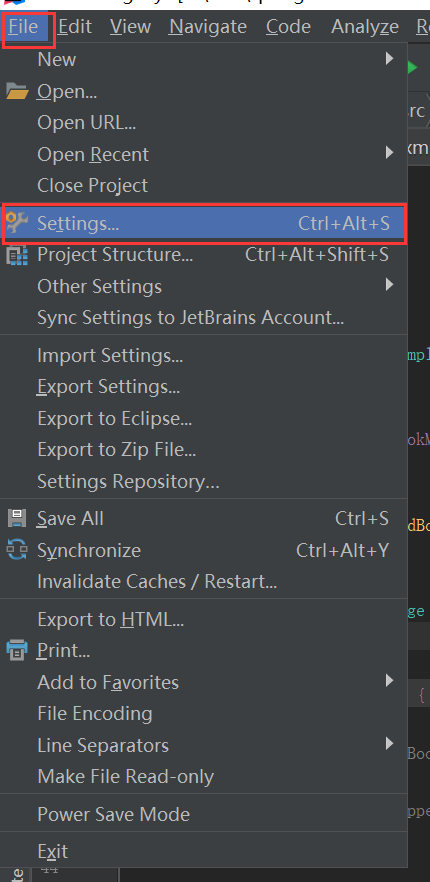
Task: Expand the New submenu arrow
Action: pos(389,58)
